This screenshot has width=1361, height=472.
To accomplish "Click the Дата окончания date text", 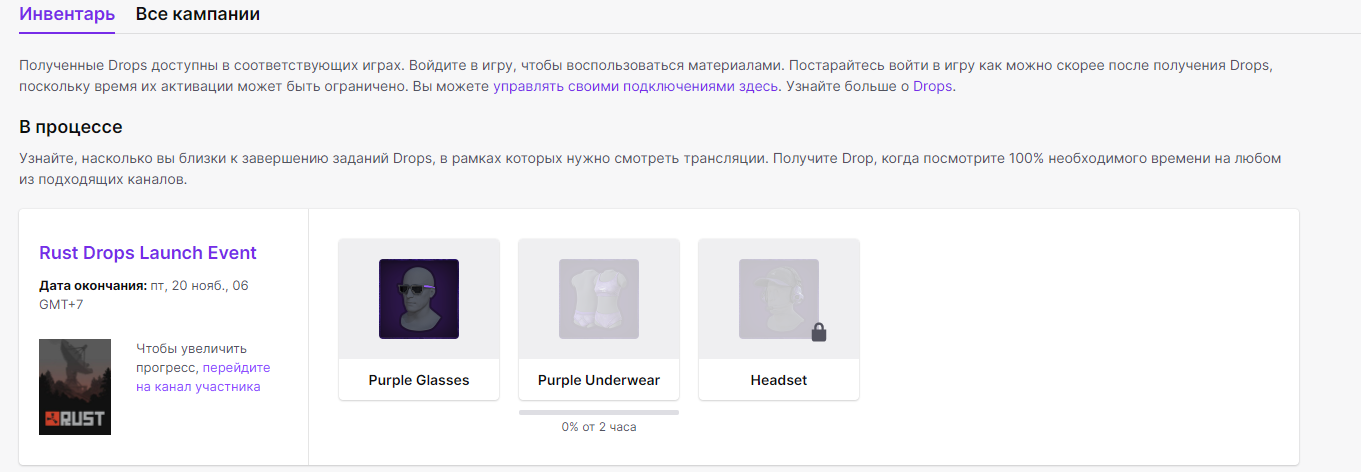I will (144, 294).
